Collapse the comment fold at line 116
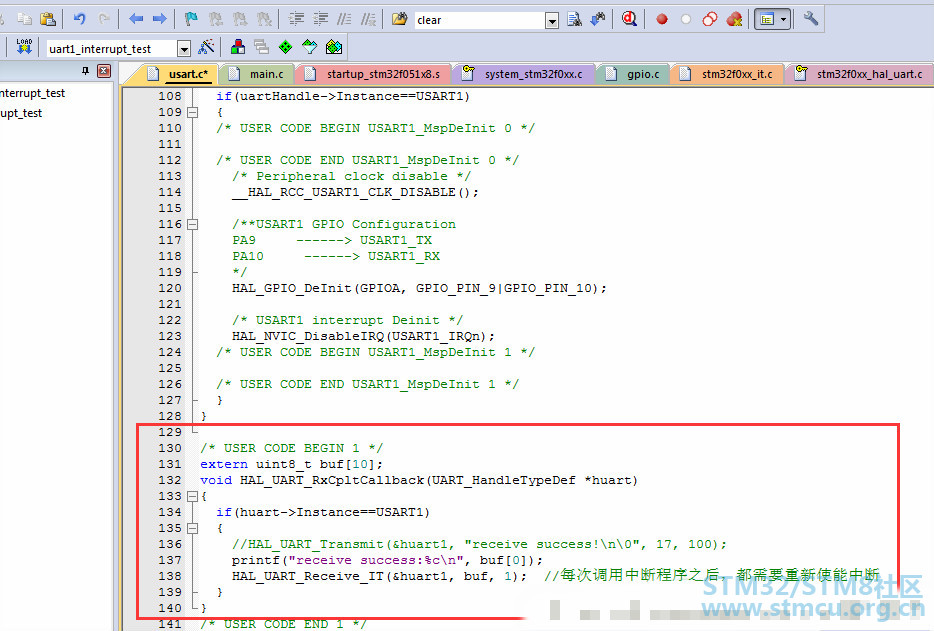Image resolution: width=934 pixels, height=631 pixels. (x=193, y=224)
